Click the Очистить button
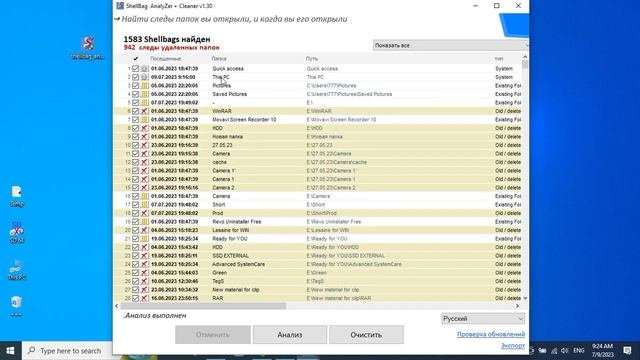Viewport: 640px width, 360px height. coord(366,335)
